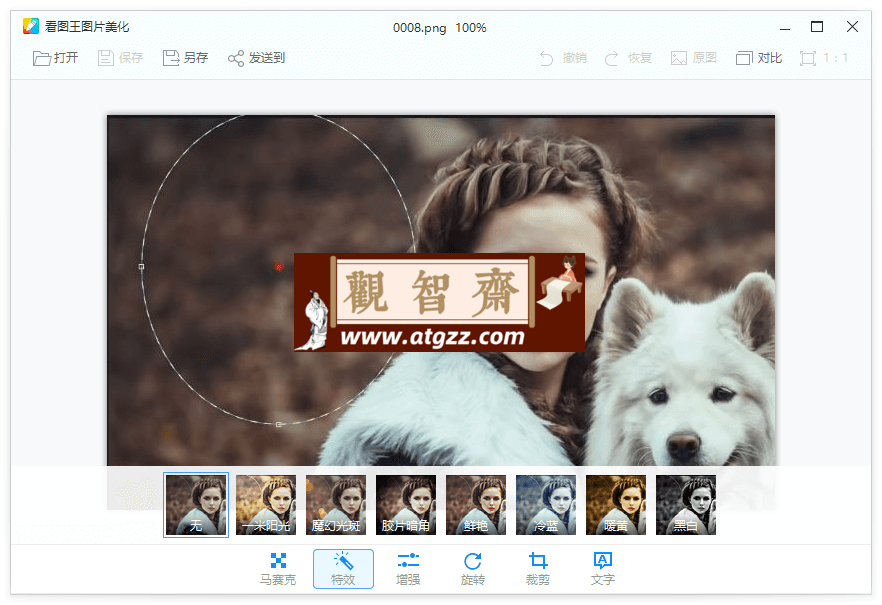Apply the 魔幻光斑 filter thumbnail
The image size is (882, 605).
336,505
